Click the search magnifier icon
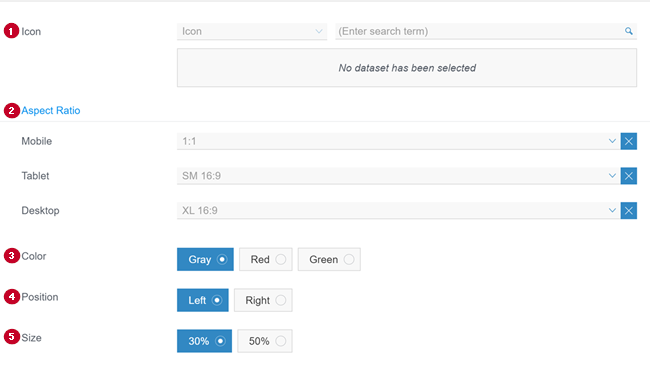The image size is (650, 373). coord(628,31)
